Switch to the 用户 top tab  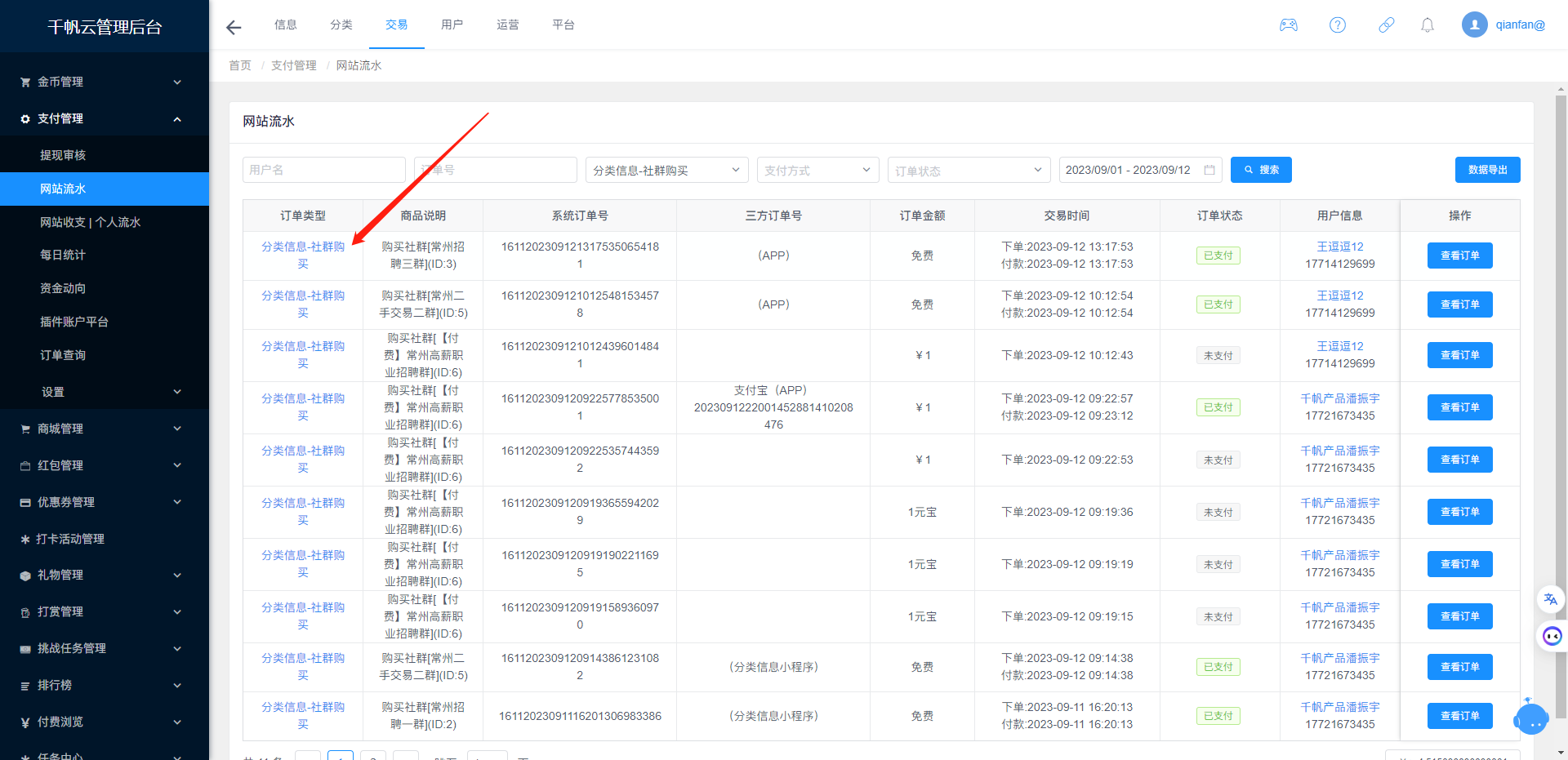(452, 24)
